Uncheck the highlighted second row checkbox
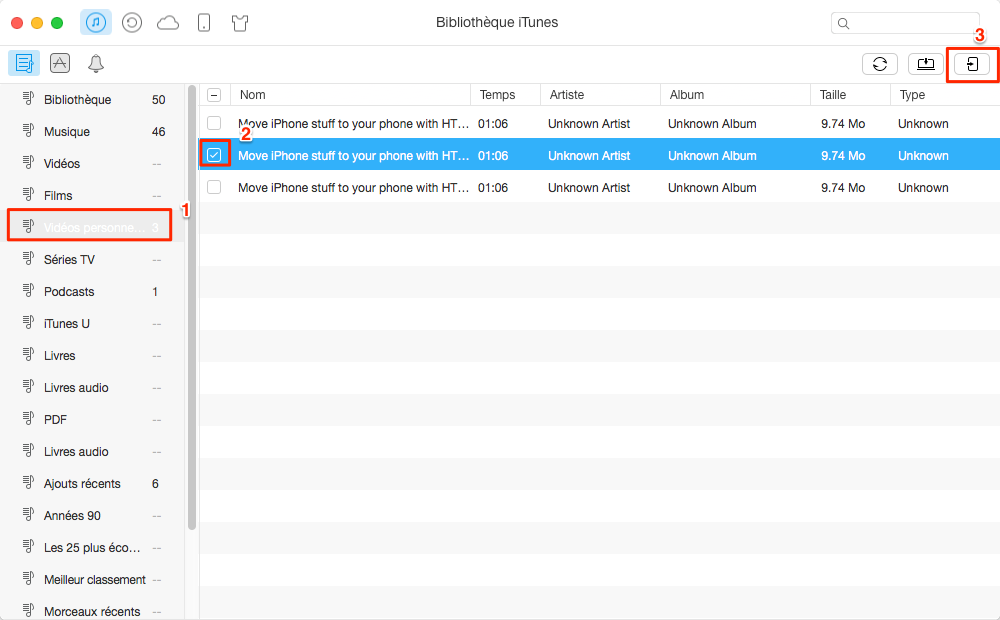The height and width of the screenshot is (620, 1000). tap(214, 155)
